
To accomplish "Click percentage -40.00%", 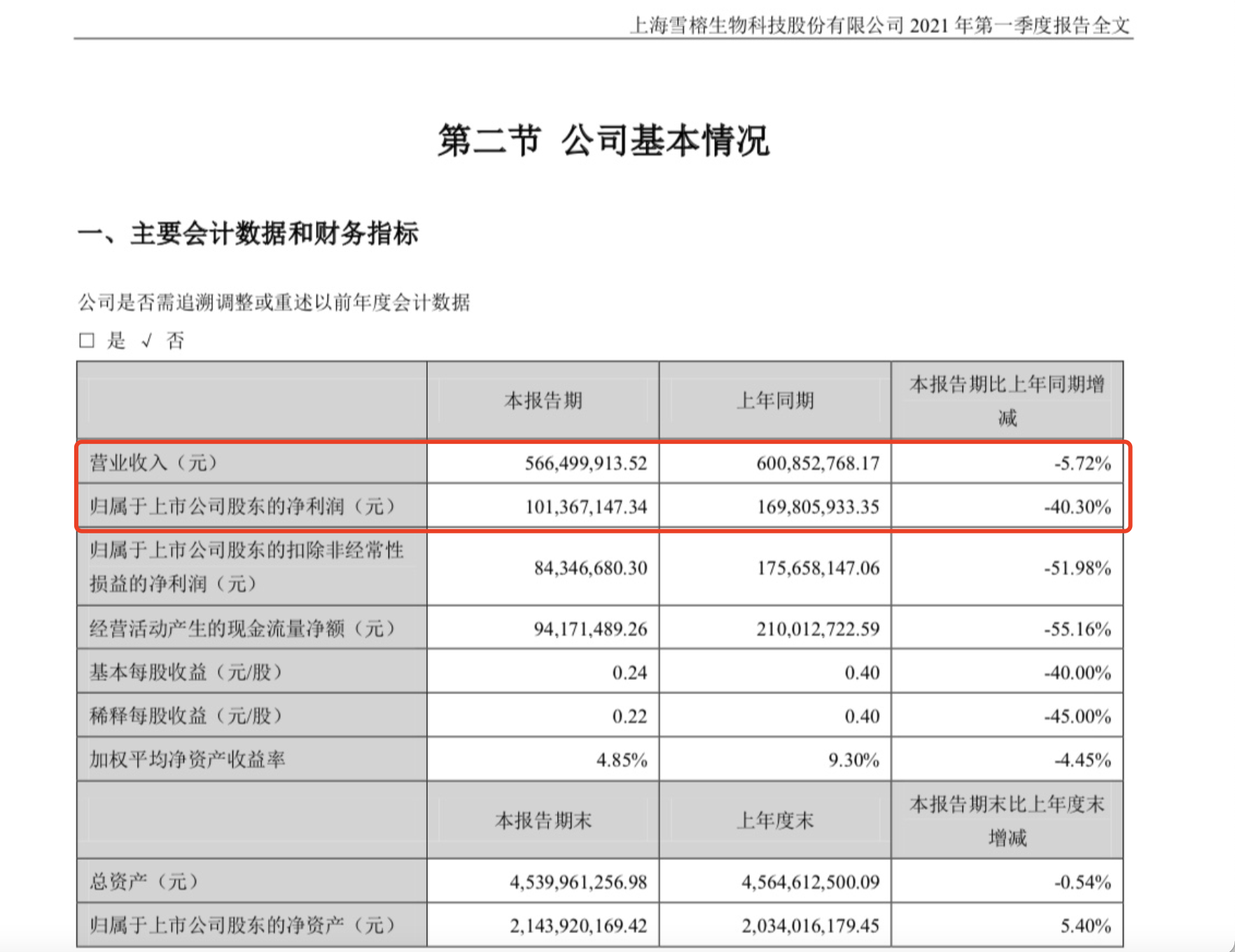I will pos(1077,673).
